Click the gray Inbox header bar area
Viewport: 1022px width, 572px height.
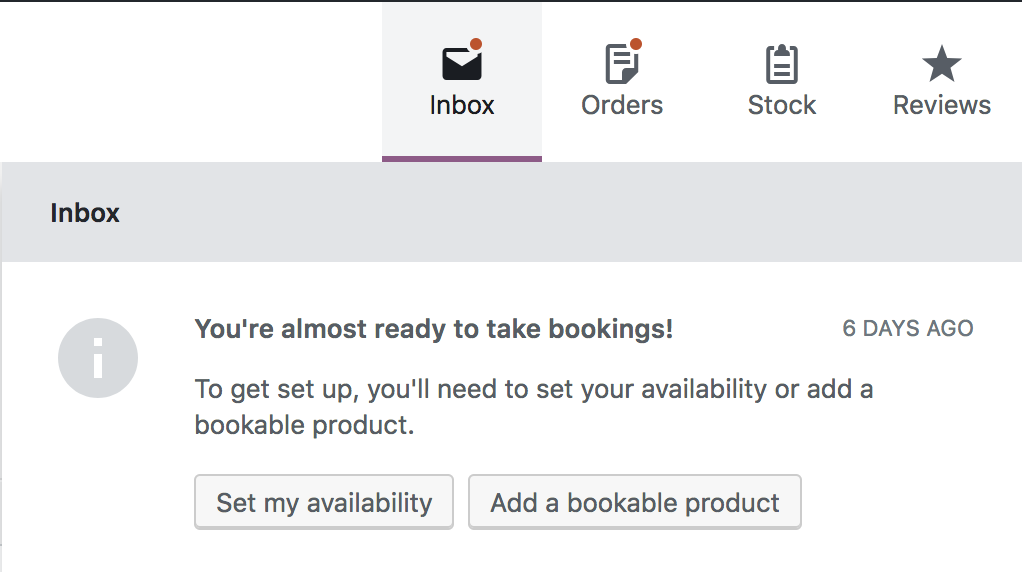(x=512, y=212)
